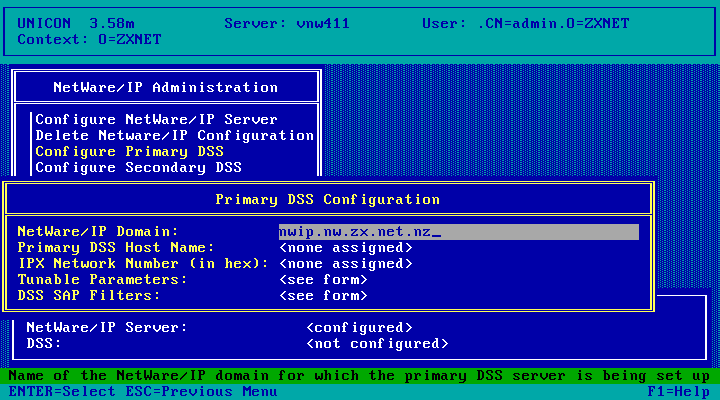Click the Primary DSS Host Name label
The height and width of the screenshot is (400, 720).
(116, 248)
